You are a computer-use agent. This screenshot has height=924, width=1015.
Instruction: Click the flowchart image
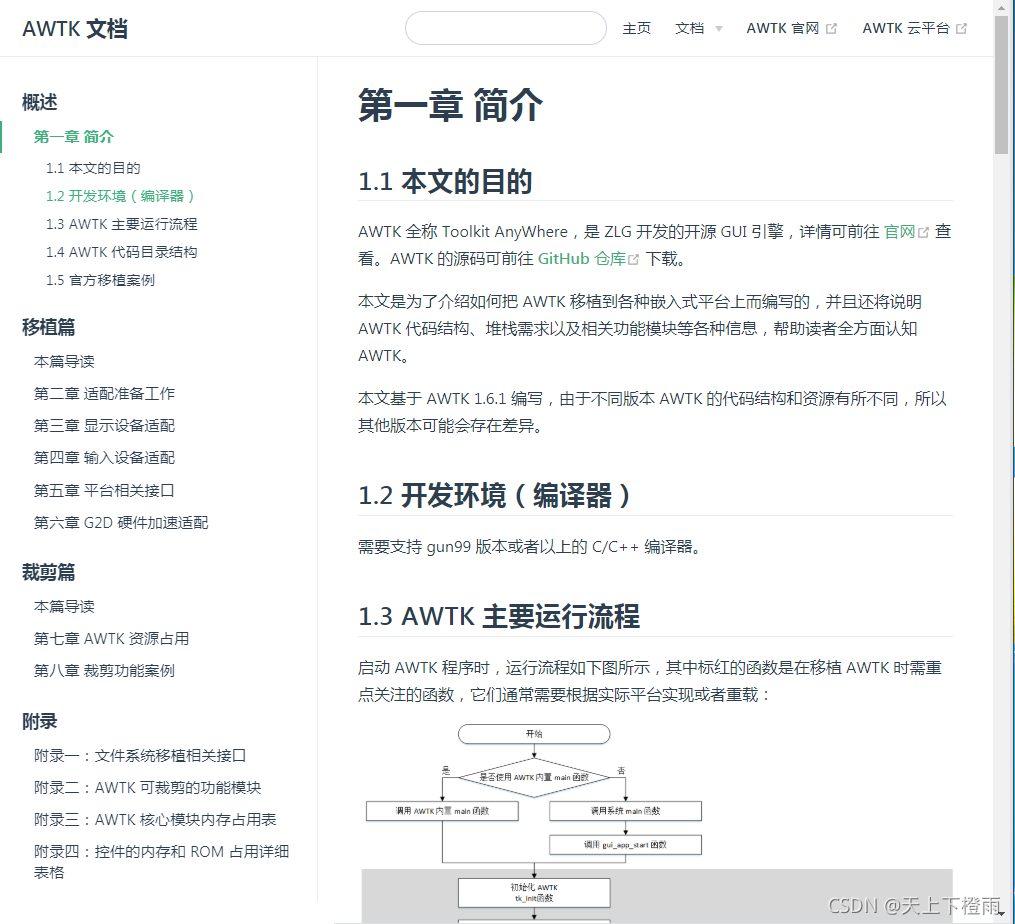tap(655, 822)
